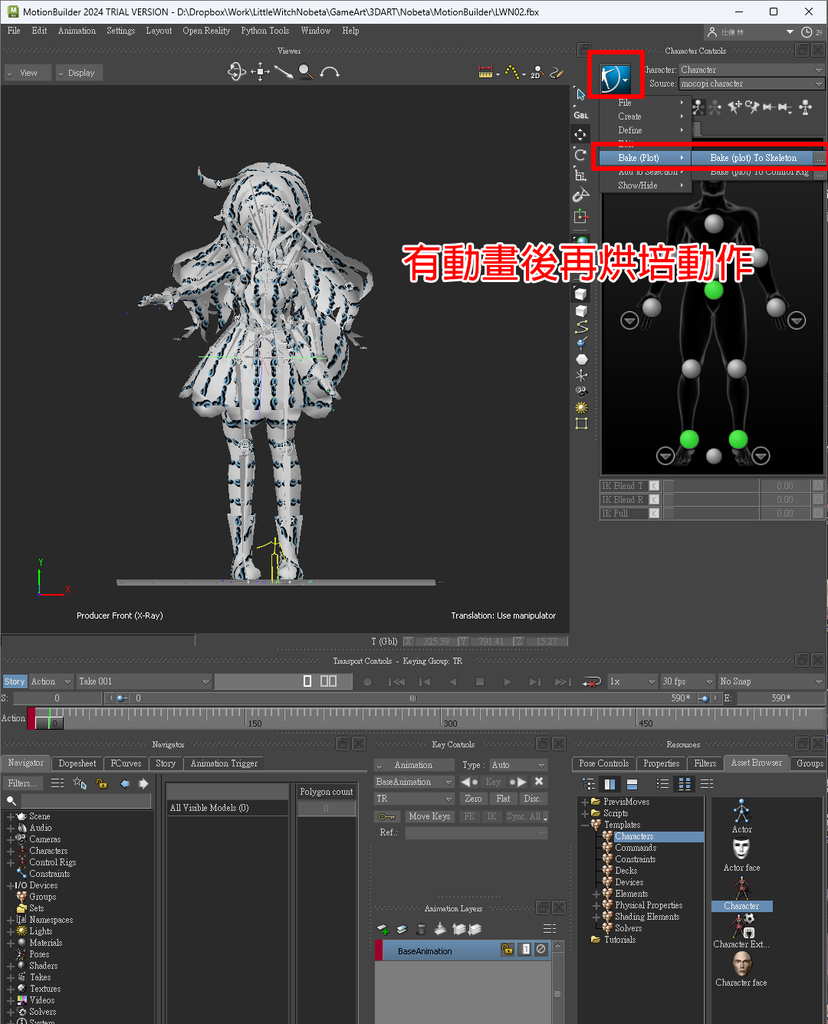Click the GBL global reference mode button
The image size is (828, 1024).
click(x=581, y=115)
